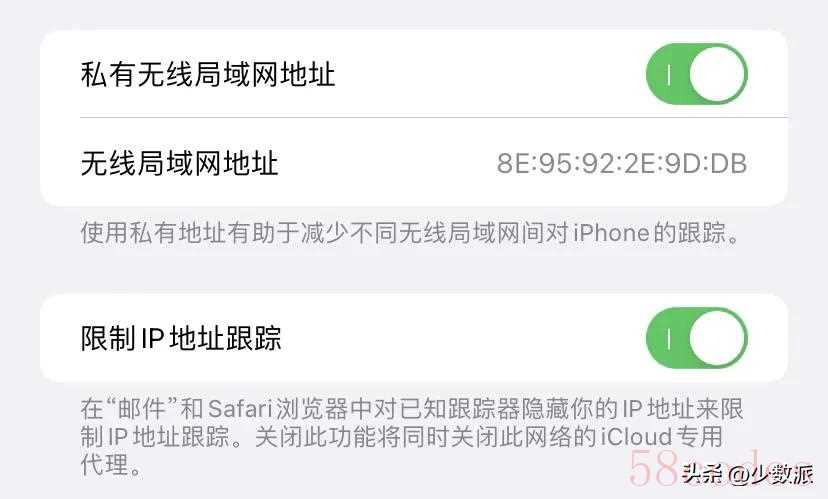
Task: Click the word Safari in the tracking description
Action: (x=240, y=409)
